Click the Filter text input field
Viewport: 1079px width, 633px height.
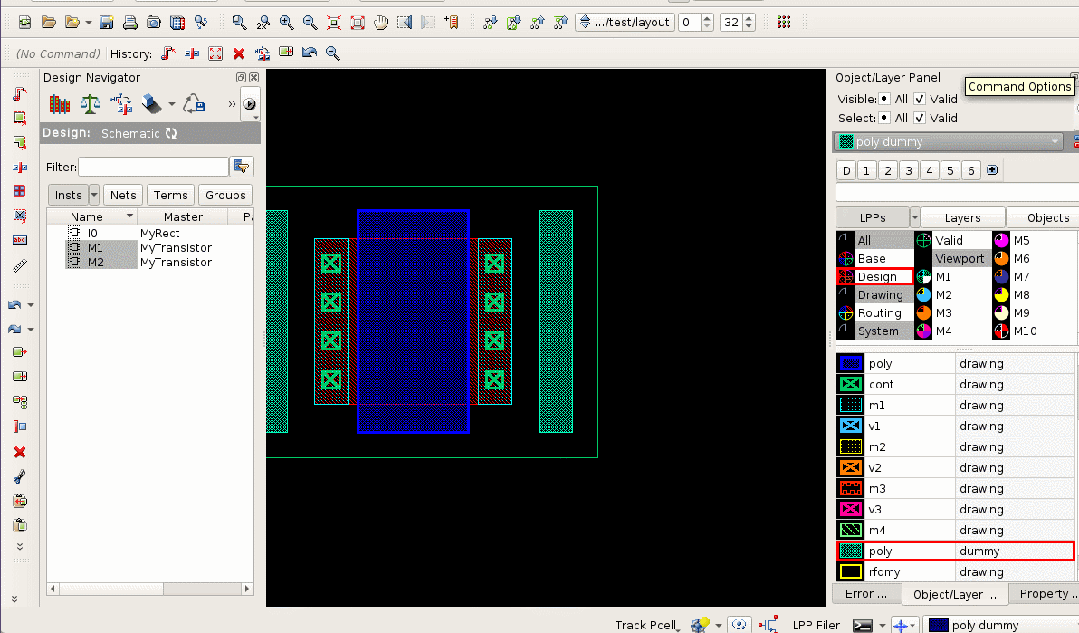pos(153,167)
